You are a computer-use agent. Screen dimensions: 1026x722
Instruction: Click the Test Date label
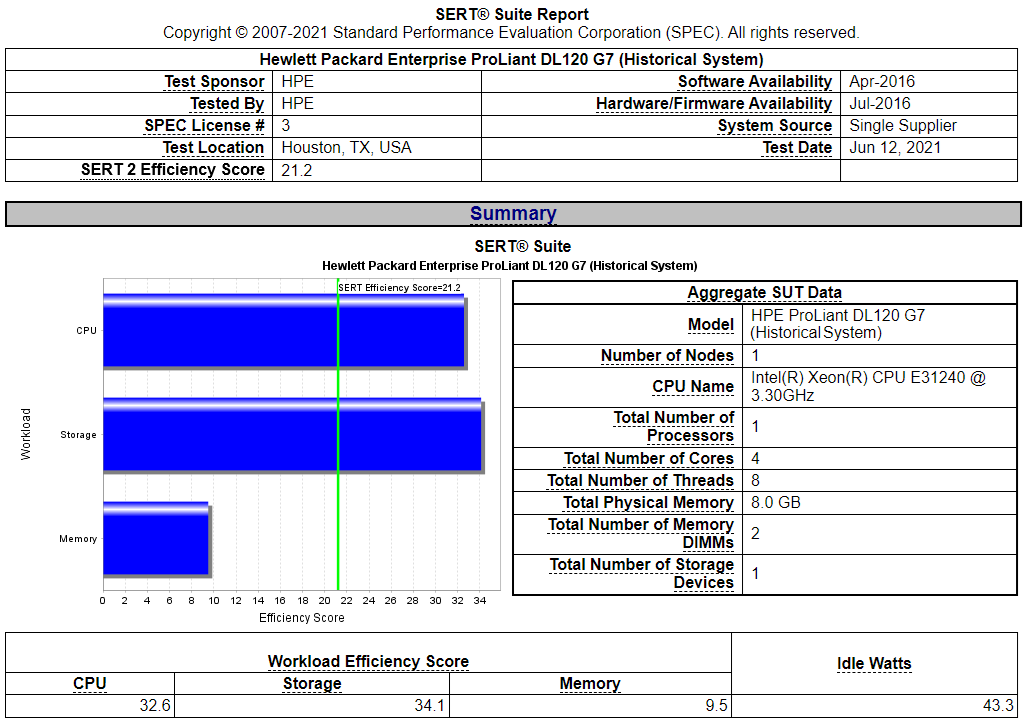tap(797, 148)
